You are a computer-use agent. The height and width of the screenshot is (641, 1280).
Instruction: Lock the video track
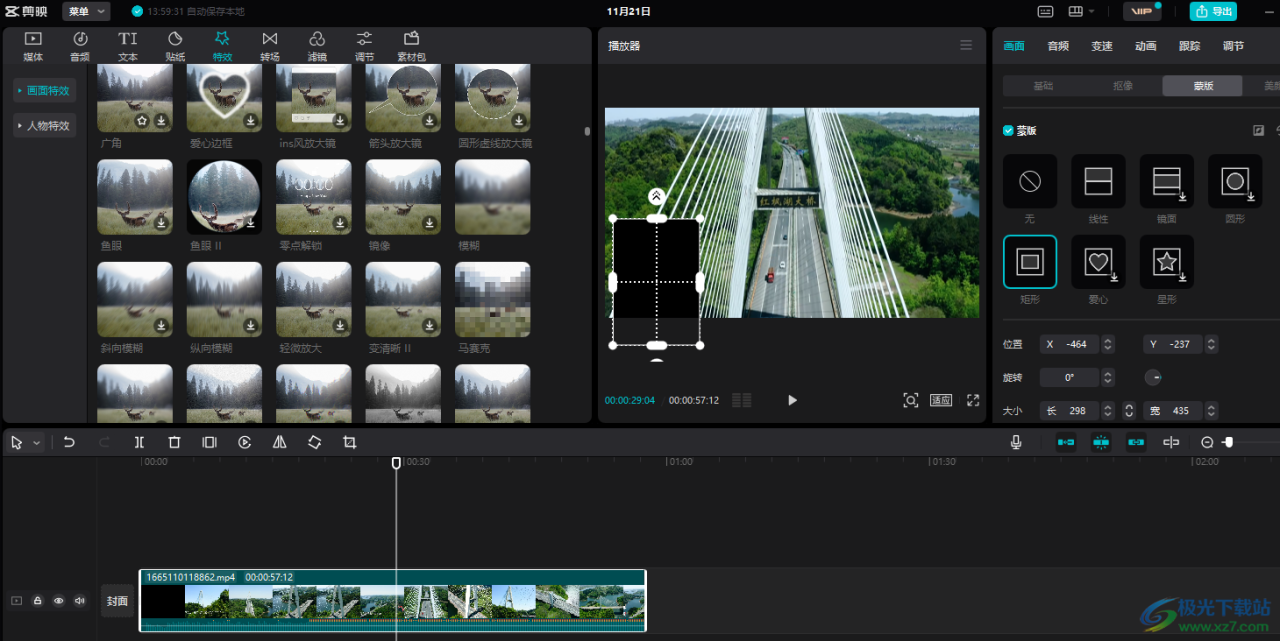point(38,601)
